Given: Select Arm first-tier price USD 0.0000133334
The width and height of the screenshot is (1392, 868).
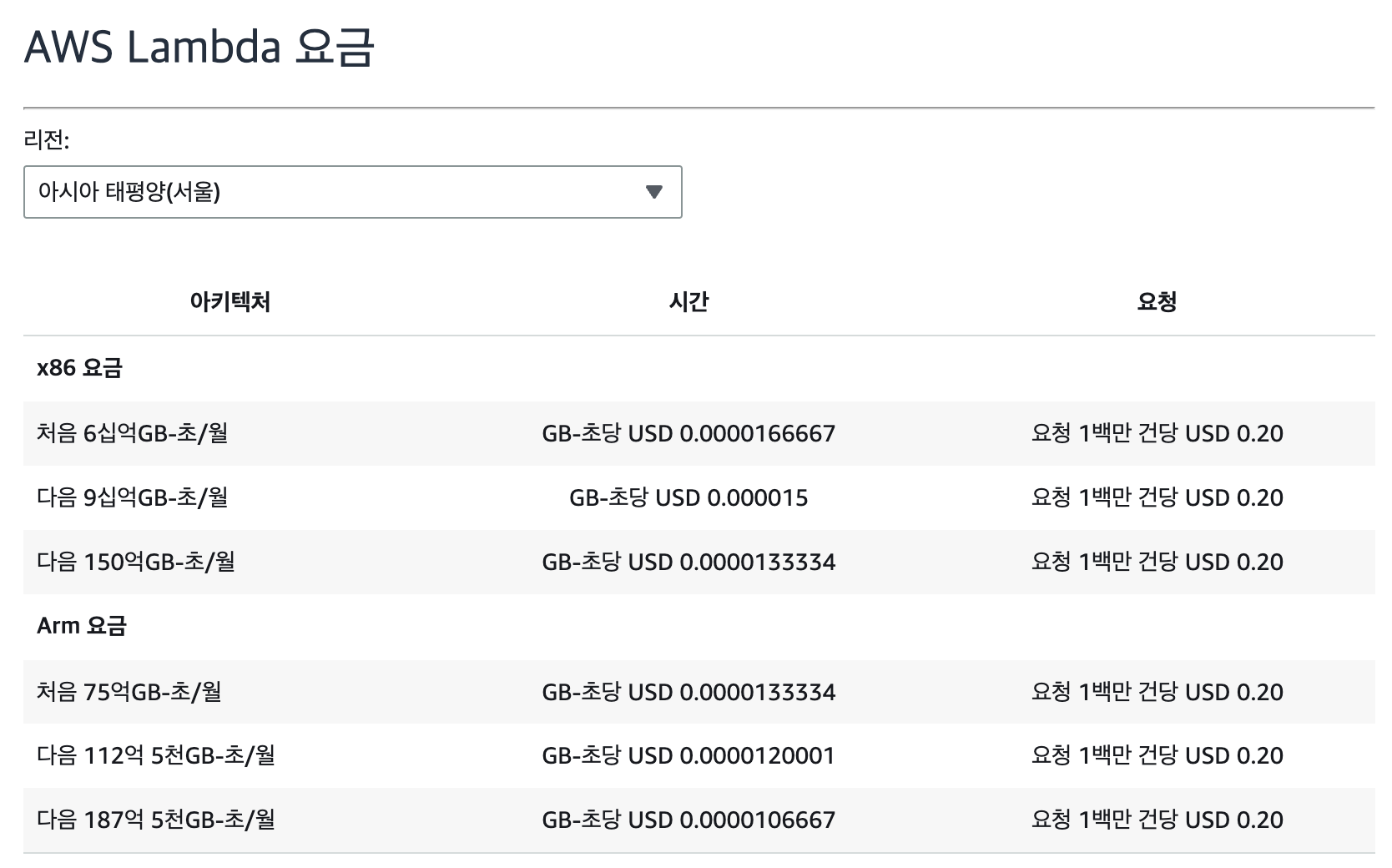Looking at the screenshot, I should pyautogui.click(x=688, y=692).
